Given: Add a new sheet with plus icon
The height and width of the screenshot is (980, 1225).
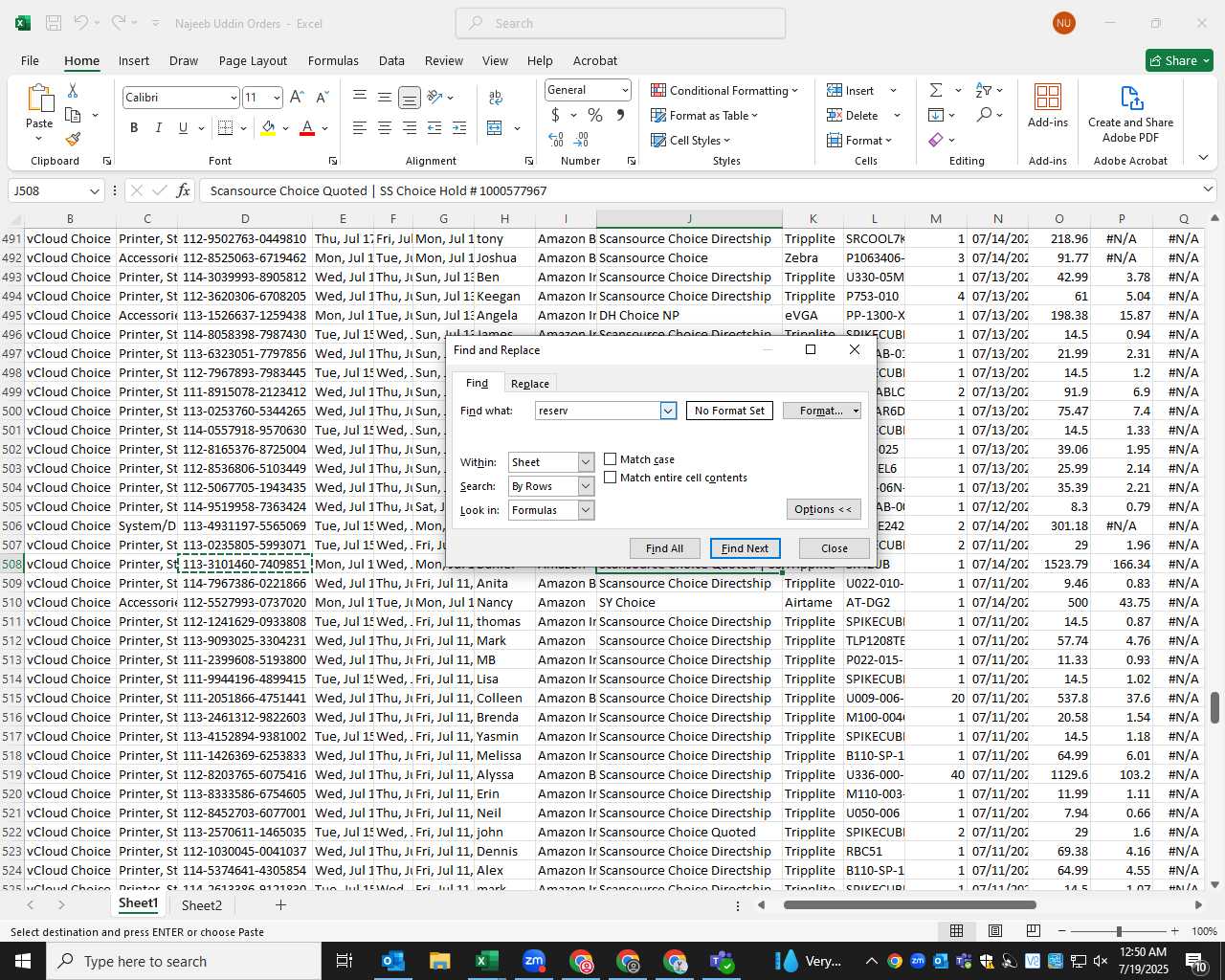Looking at the screenshot, I should (x=280, y=904).
